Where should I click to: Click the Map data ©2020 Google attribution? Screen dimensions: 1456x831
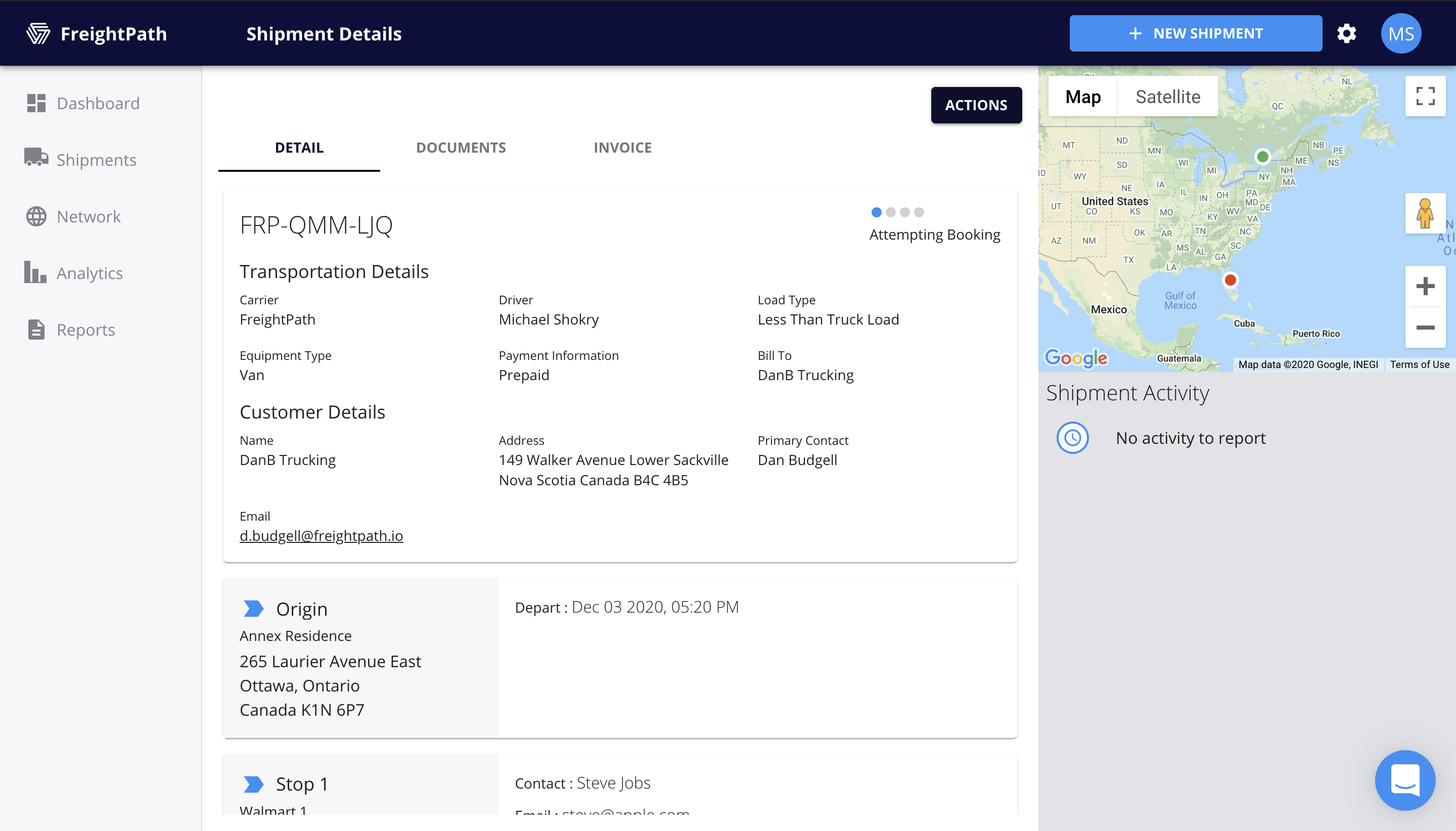click(1307, 364)
